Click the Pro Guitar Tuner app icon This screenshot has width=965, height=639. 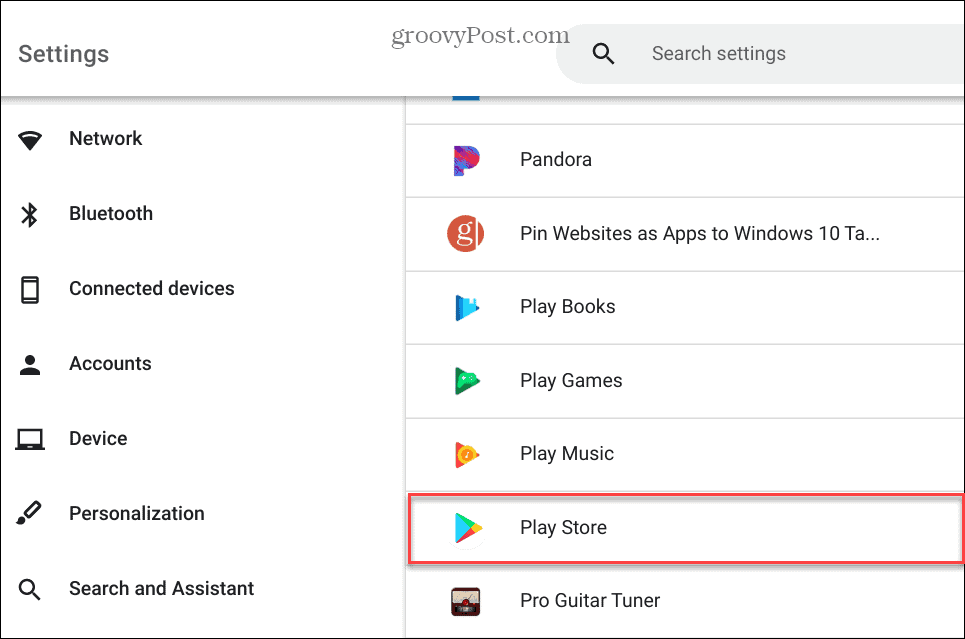pyautogui.click(x=465, y=601)
